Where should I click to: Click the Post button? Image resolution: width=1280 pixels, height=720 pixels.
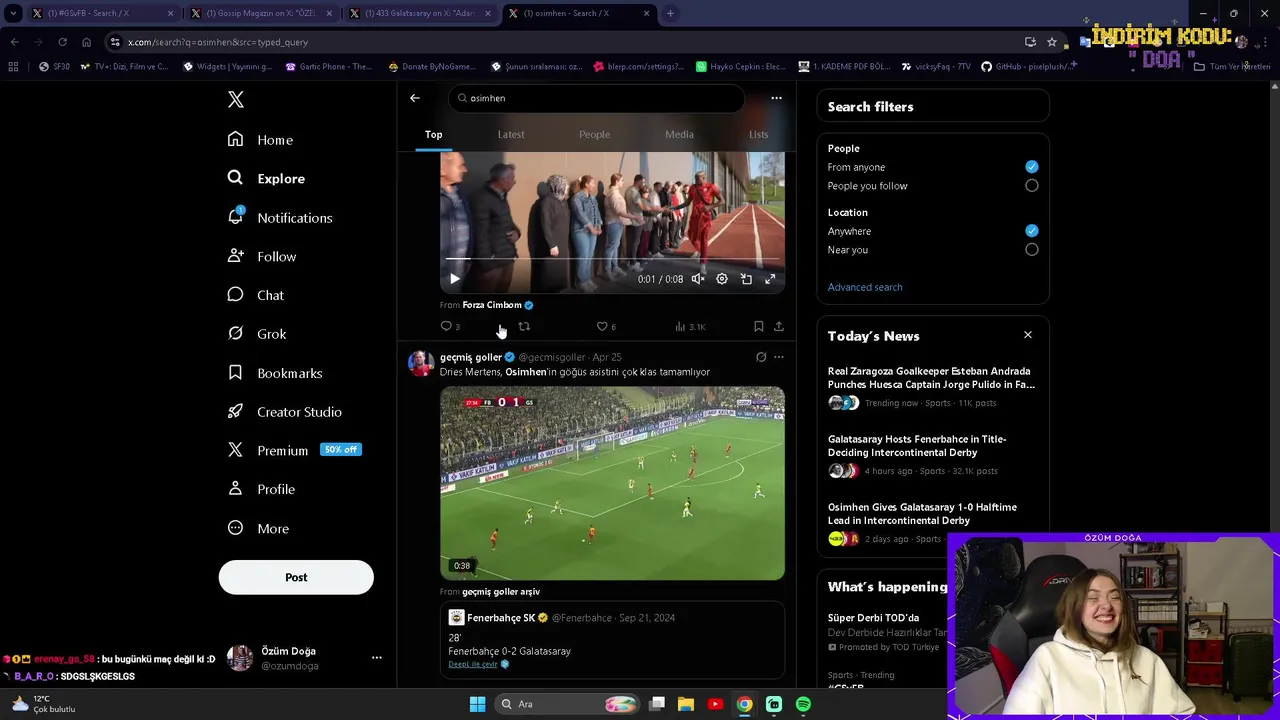(x=296, y=577)
